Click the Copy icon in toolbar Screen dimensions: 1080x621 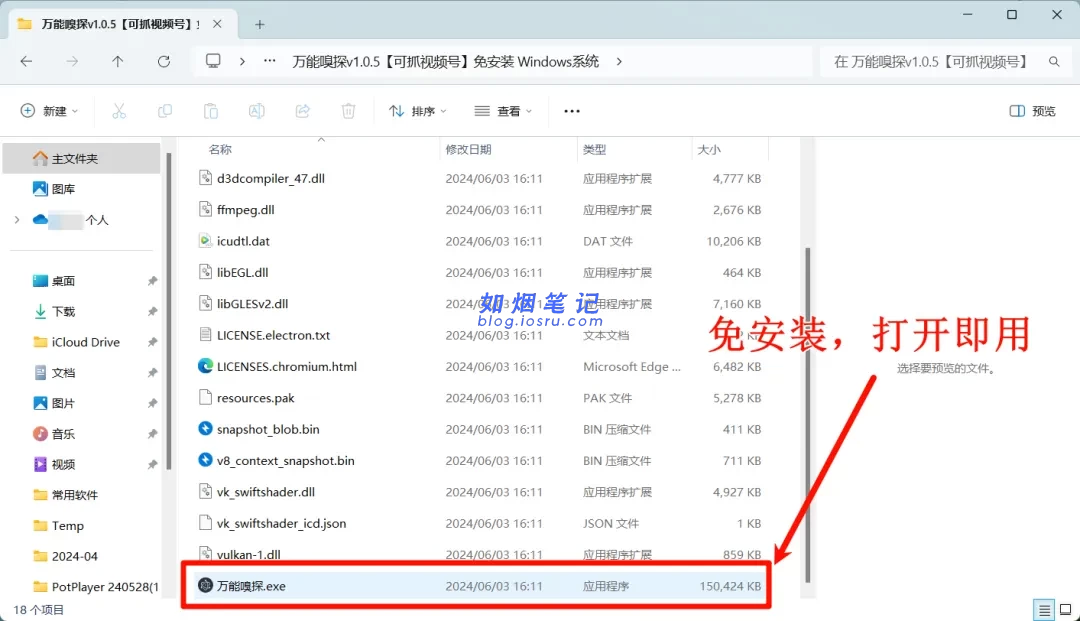click(165, 111)
